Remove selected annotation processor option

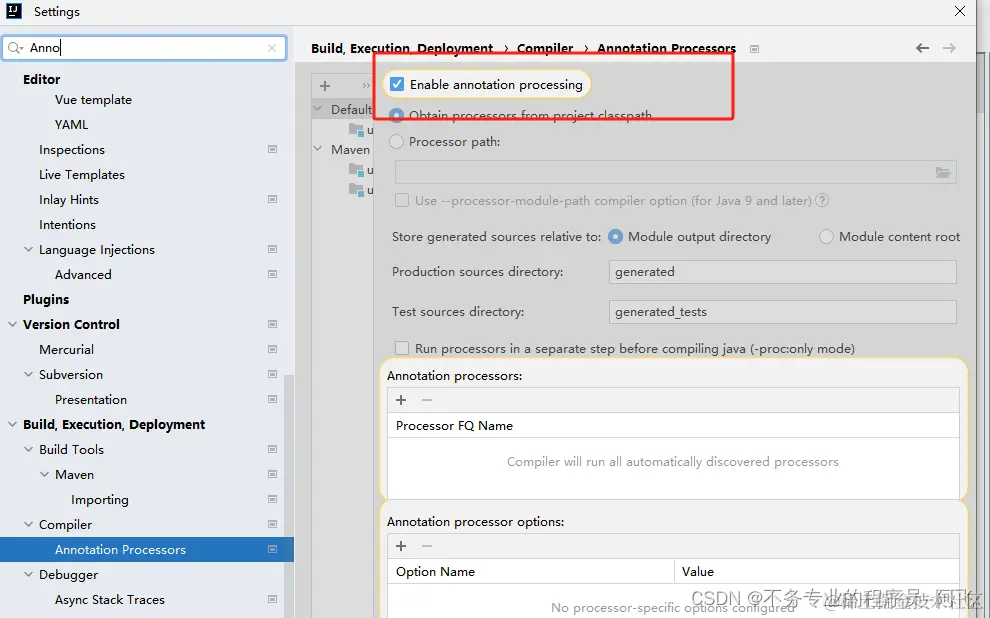click(x=427, y=546)
